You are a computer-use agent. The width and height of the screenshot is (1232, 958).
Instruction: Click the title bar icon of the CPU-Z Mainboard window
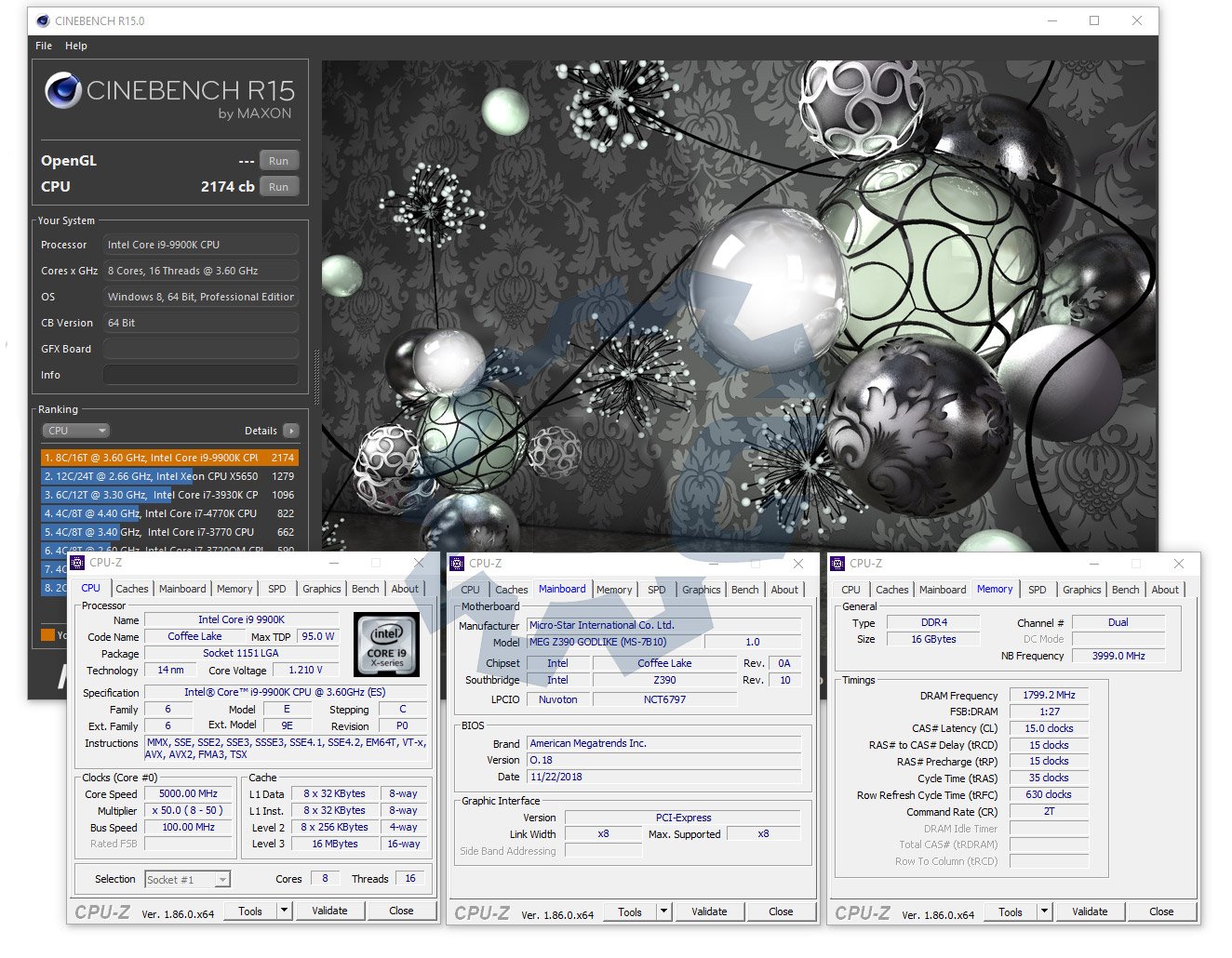click(457, 564)
